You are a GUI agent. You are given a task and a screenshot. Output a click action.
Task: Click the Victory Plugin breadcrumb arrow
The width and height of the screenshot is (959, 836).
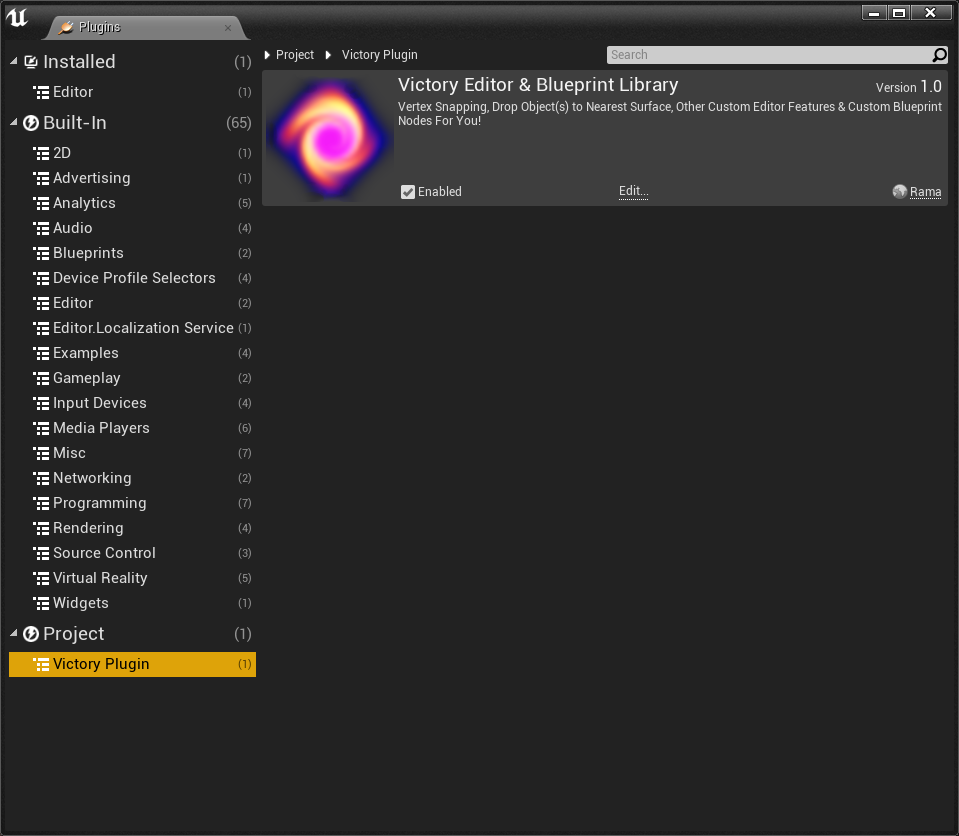(328, 55)
